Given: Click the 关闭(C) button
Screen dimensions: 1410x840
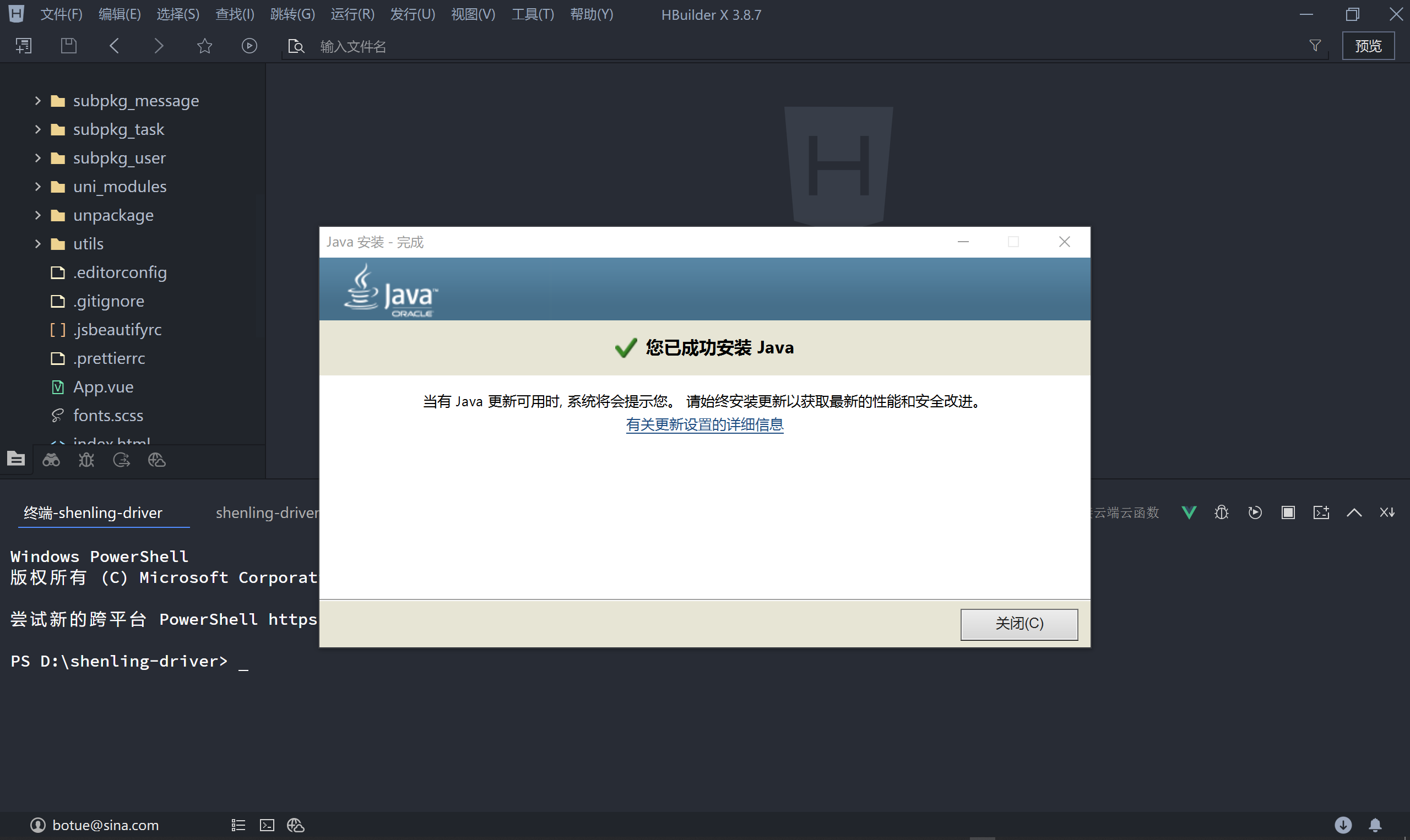Looking at the screenshot, I should click(x=1019, y=624).
